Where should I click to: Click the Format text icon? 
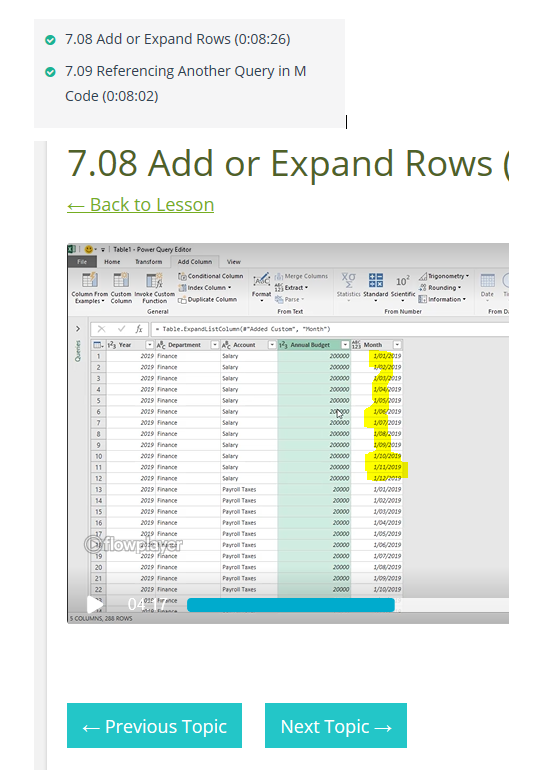coord(262,280)
